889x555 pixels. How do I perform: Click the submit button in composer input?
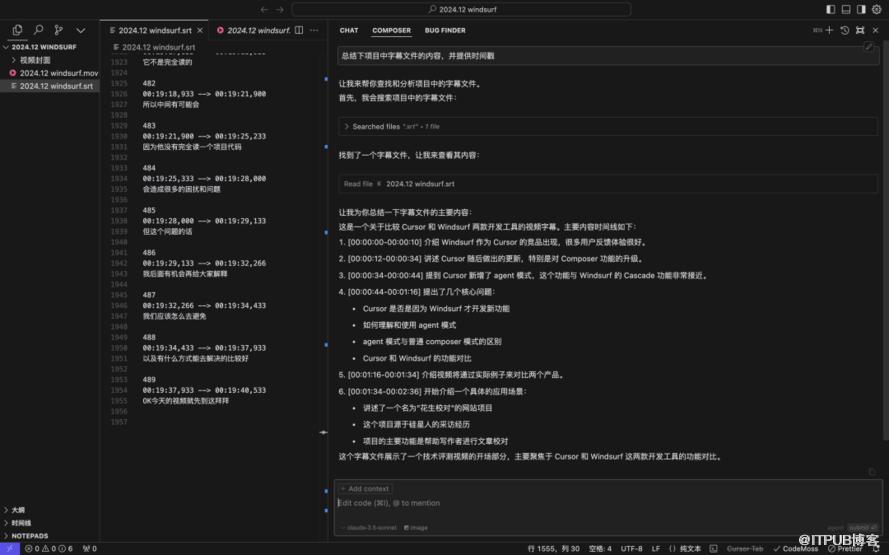click(x=862, y=527)
